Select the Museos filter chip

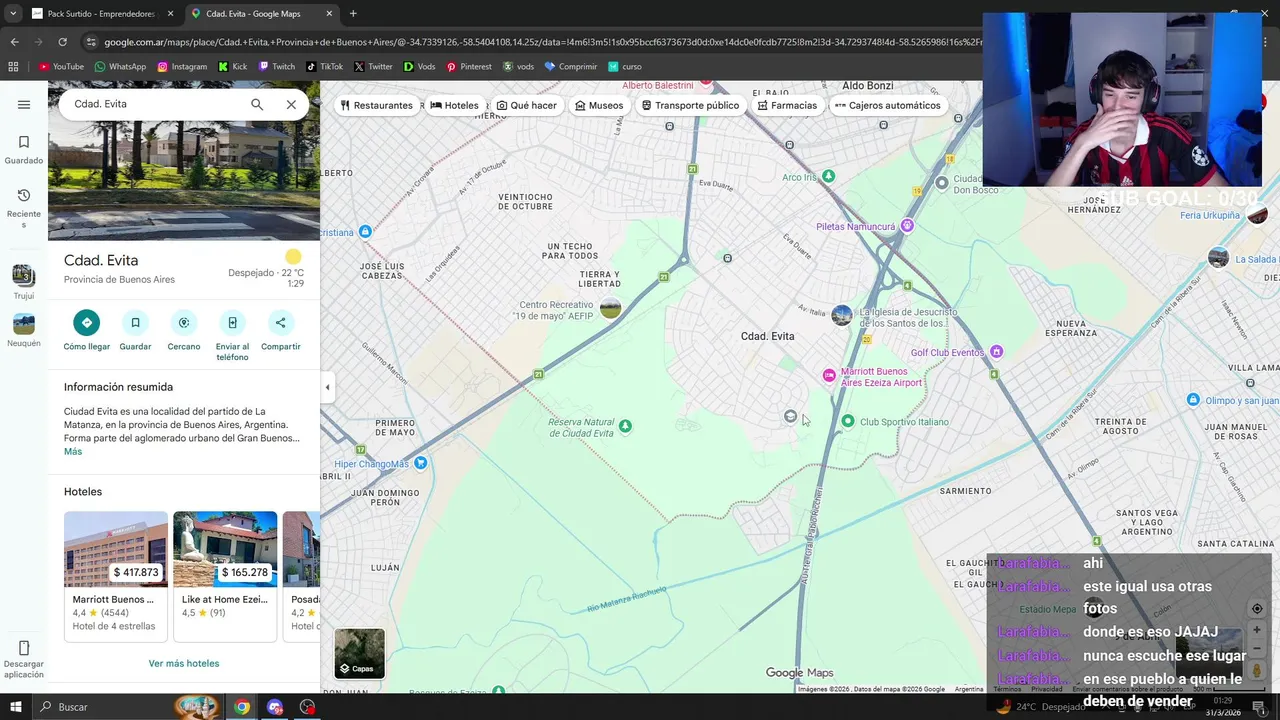click(x=599, y=105)
